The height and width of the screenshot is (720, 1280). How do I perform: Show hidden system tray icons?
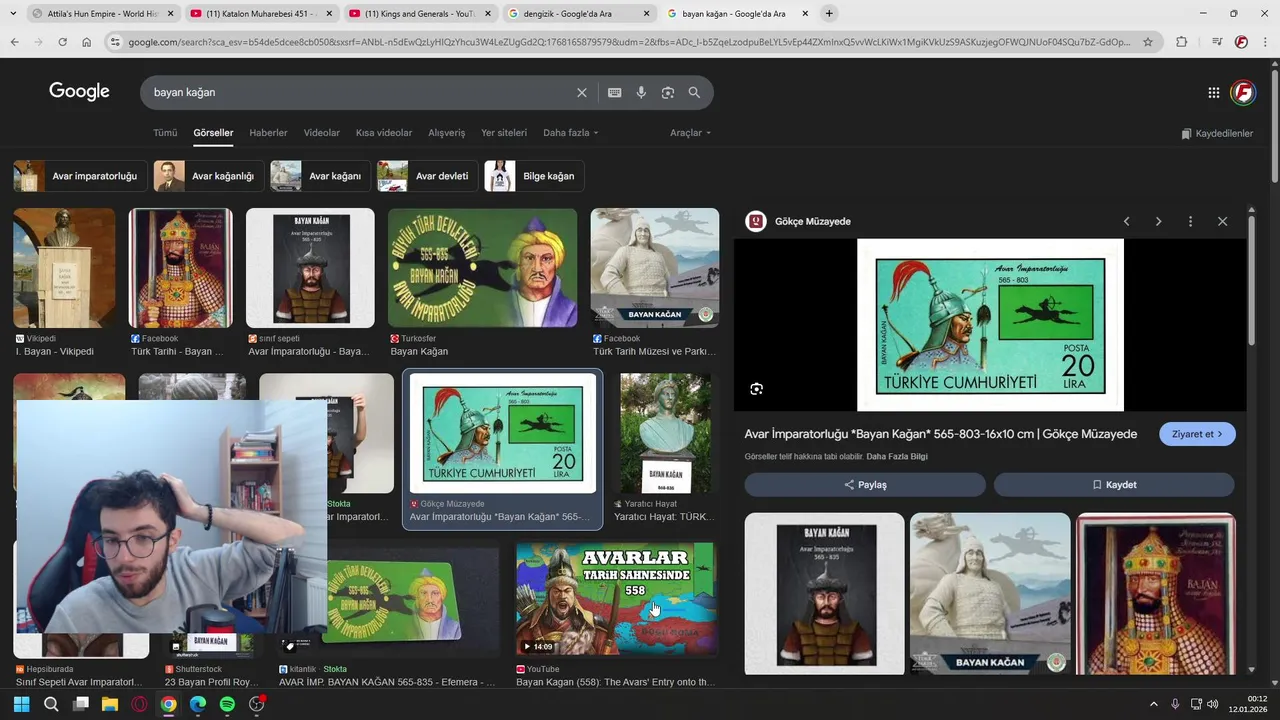tap(1153, 704)
